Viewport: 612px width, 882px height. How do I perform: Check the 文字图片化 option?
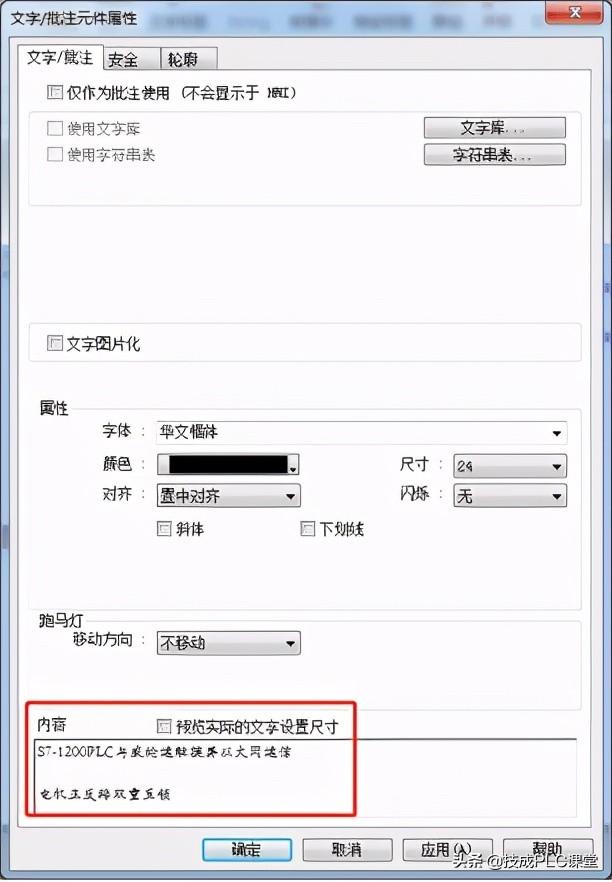pos(55,343)
